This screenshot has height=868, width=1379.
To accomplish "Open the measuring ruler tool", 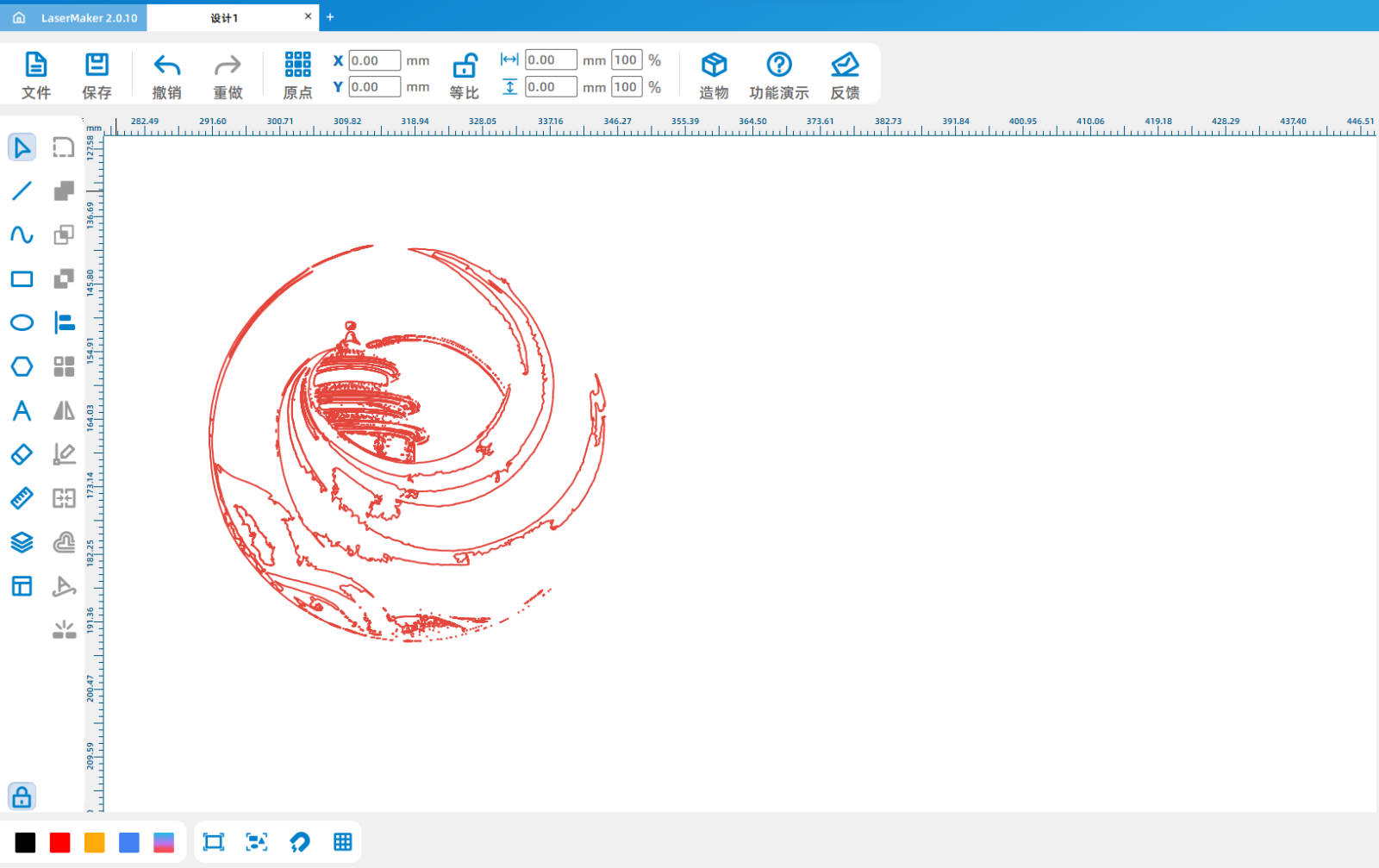I will pos(22,498).
